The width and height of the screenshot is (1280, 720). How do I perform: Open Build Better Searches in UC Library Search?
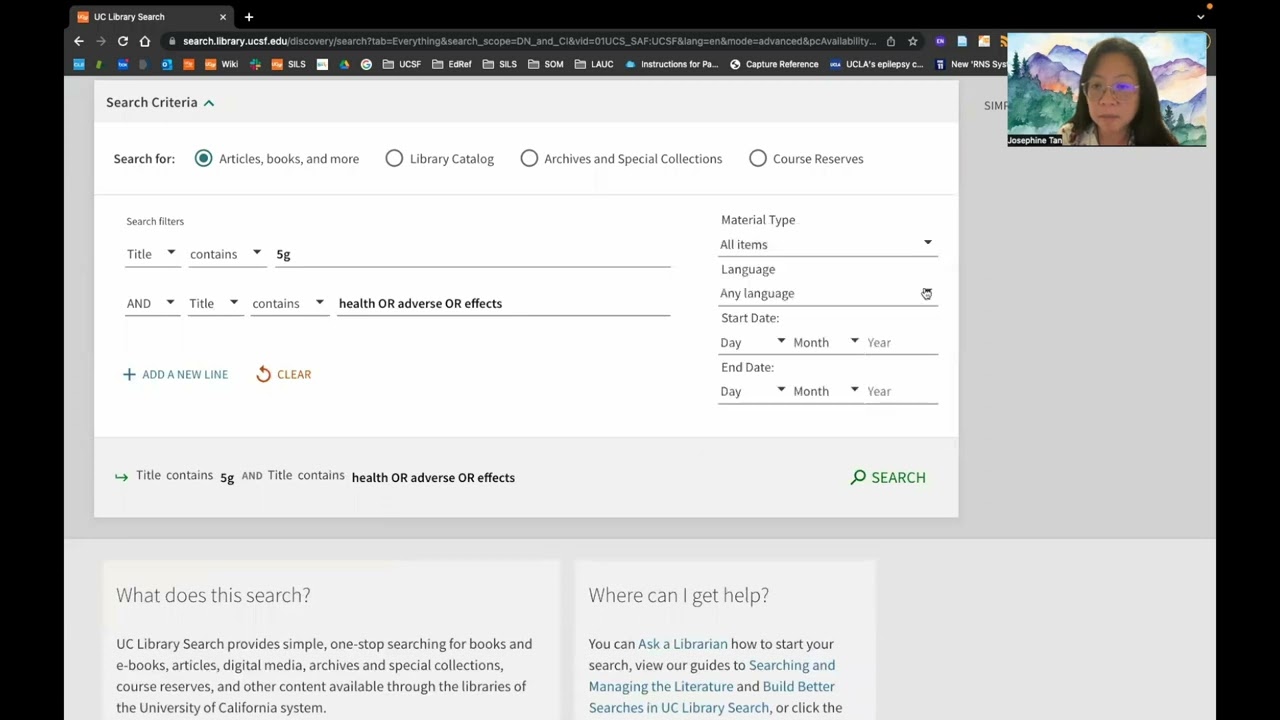712,697
